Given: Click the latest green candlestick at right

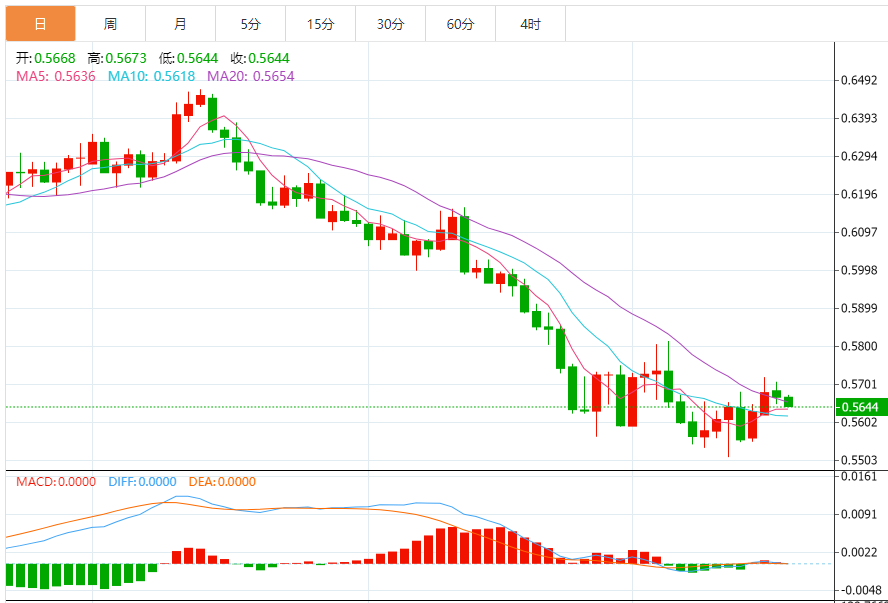Looking at the screenshot, I should pos(788,401).
